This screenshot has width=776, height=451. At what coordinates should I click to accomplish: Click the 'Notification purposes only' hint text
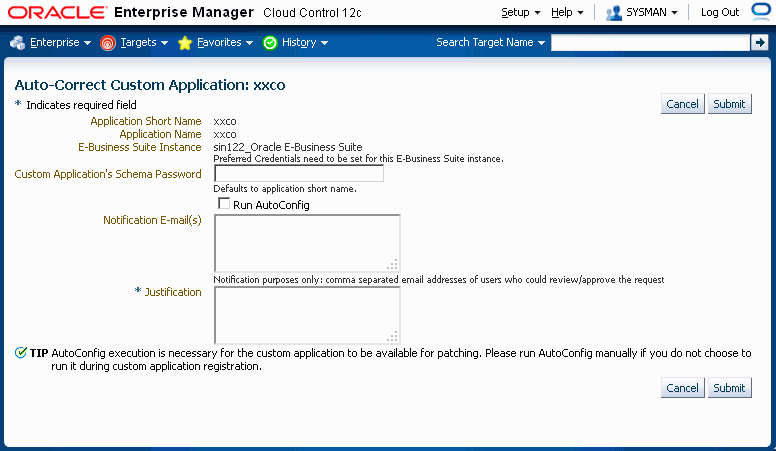[x=438, y=280]
